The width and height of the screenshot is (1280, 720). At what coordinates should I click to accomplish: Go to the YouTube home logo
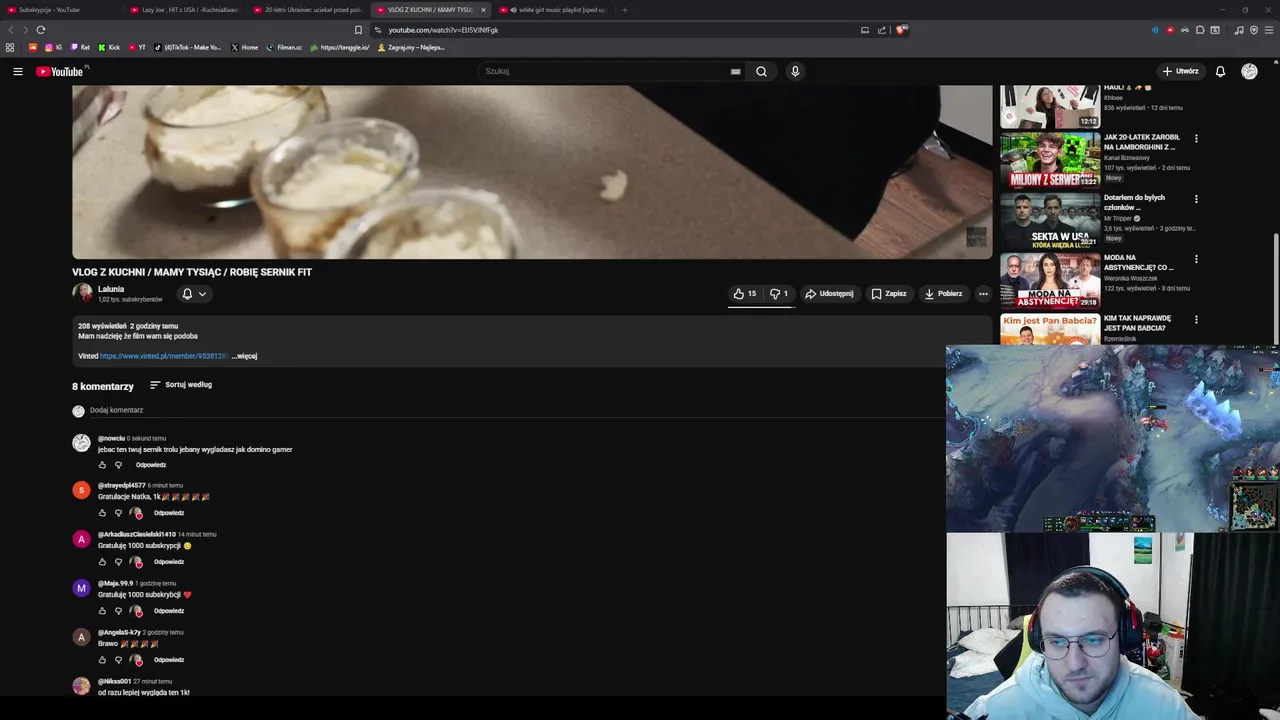click(60, 71)
